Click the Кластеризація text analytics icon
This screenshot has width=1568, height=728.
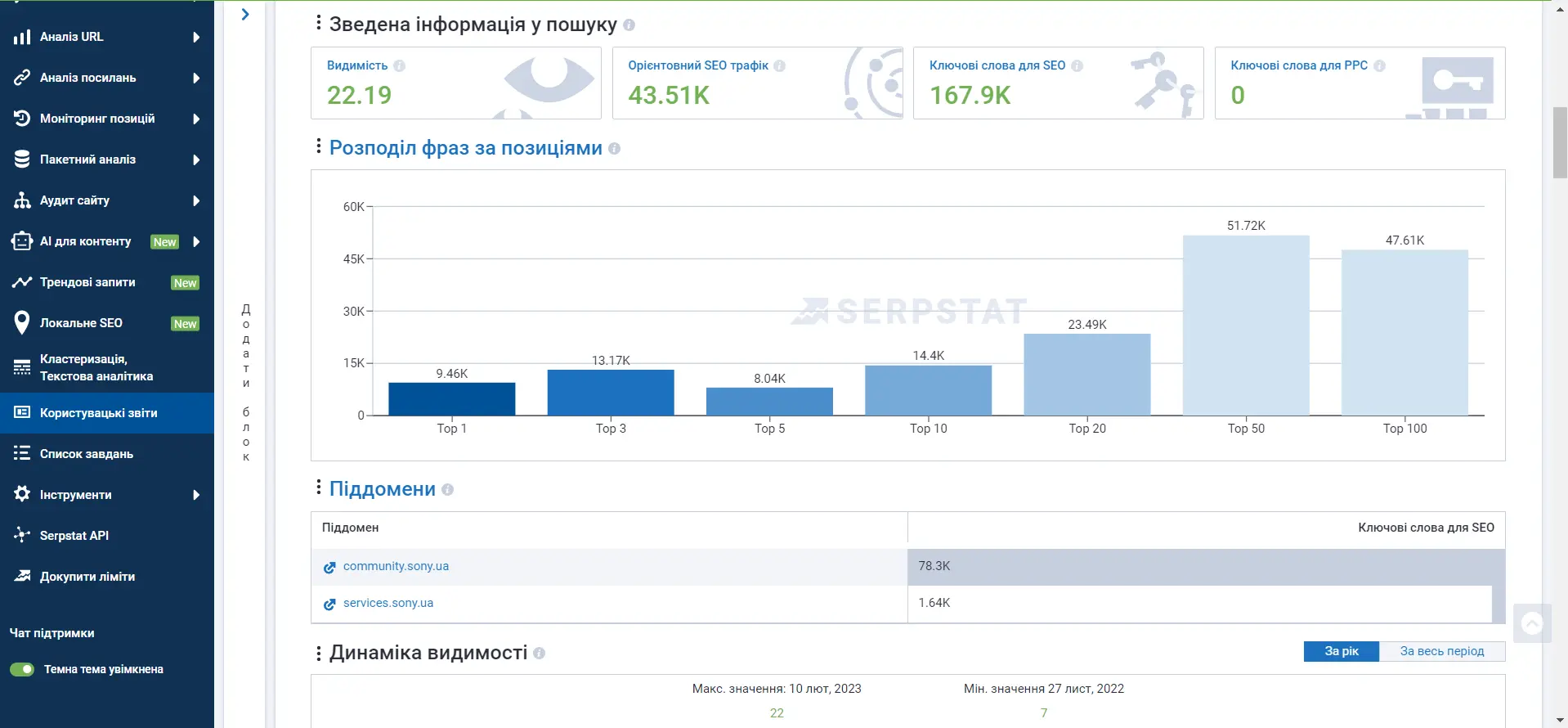pyautogui.click(x=22, y=368)
